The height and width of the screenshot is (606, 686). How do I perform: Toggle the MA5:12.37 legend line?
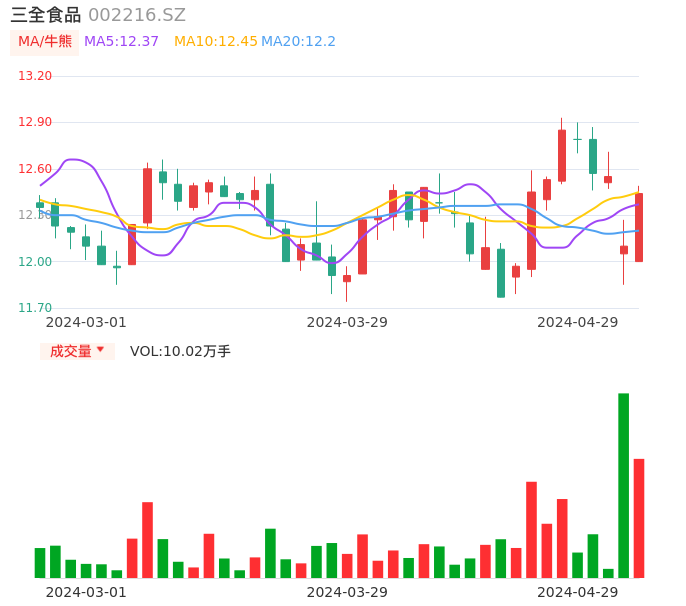point(121,42)
